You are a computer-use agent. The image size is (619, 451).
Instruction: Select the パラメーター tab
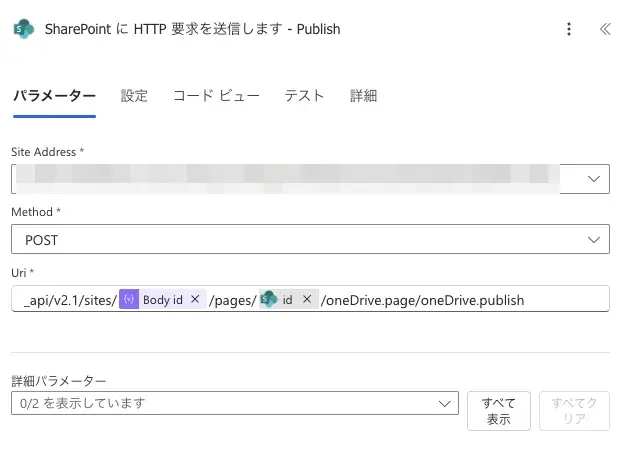pyautogui.click(x=54, y=96)
